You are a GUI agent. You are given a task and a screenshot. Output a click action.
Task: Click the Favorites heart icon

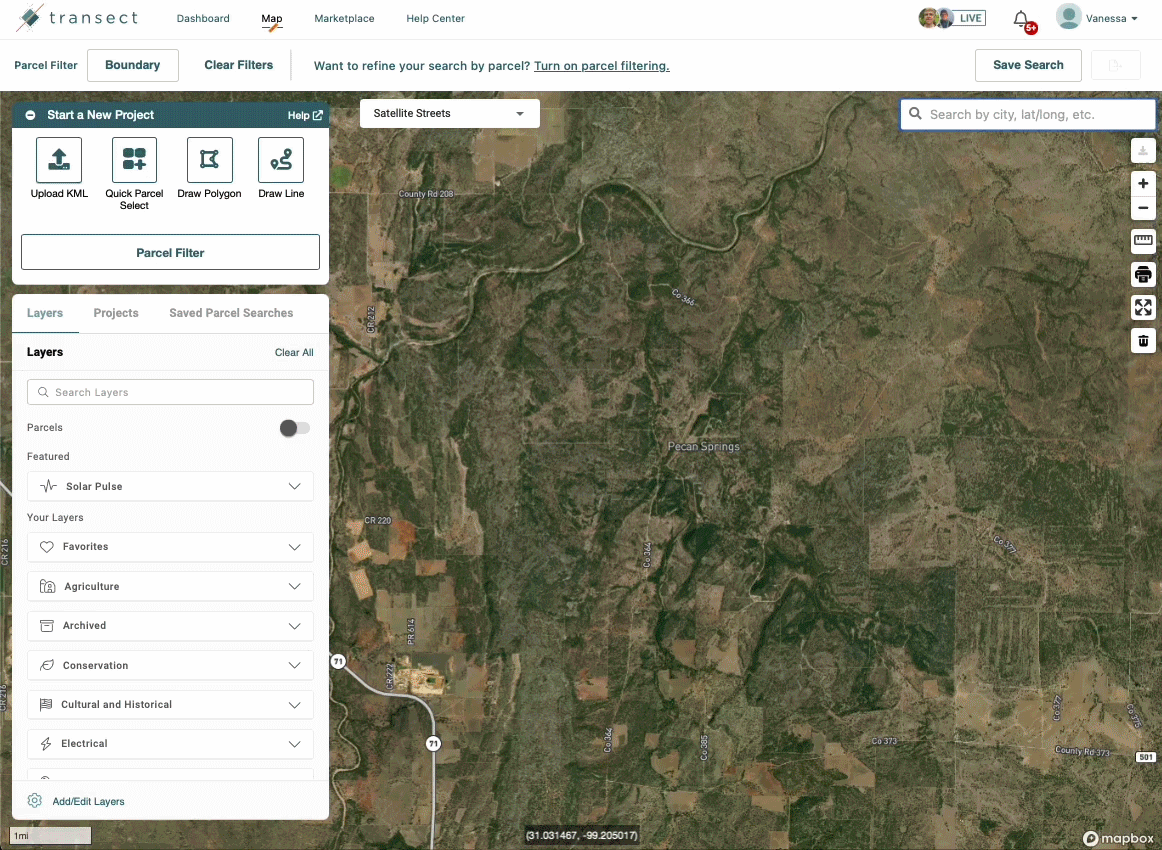tap(47, 547)
